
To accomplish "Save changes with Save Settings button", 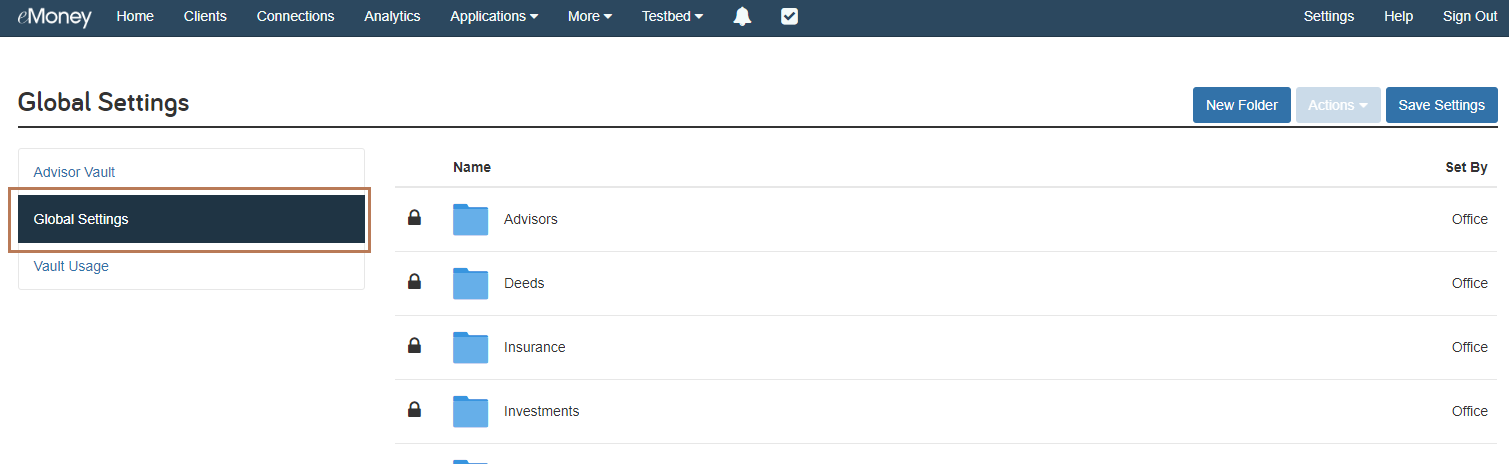I will [x=1441, y=105].
